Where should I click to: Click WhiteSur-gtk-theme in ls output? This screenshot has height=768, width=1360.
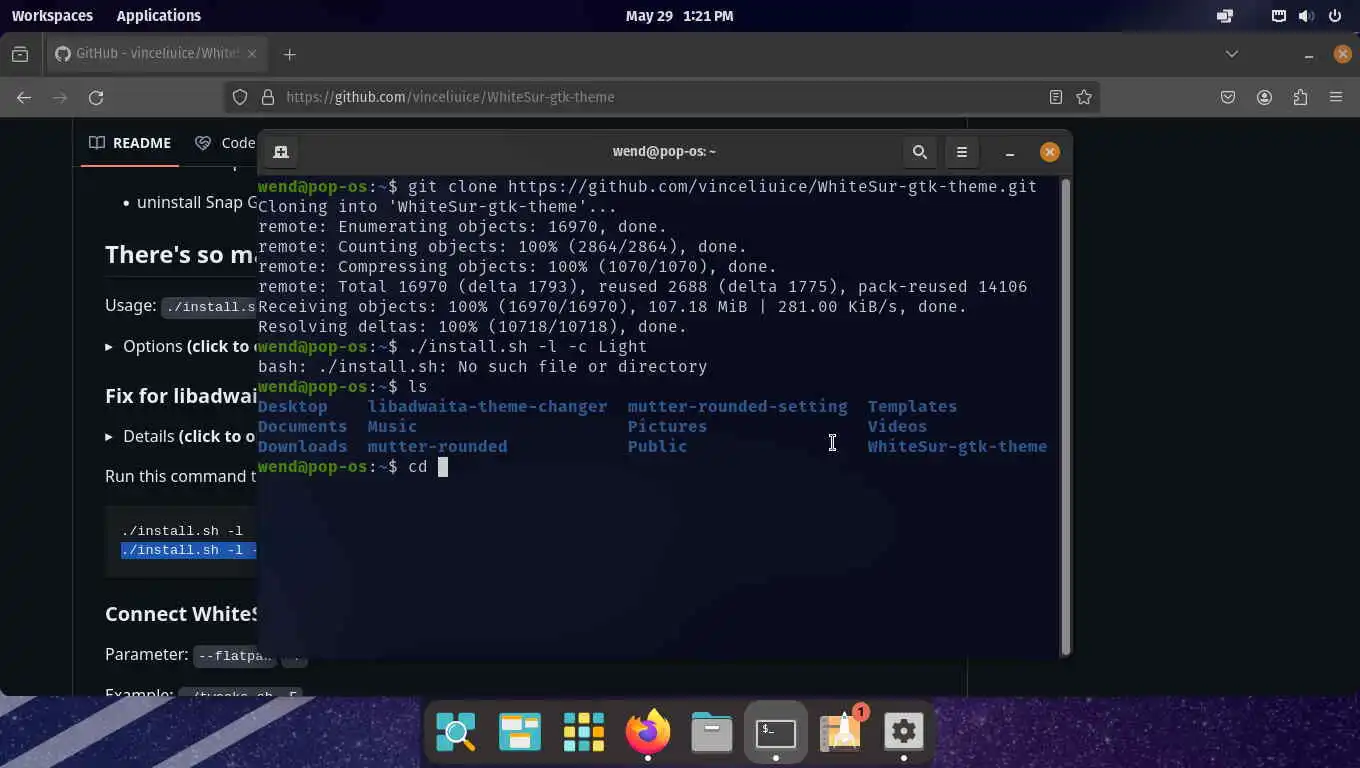(957, 446)
